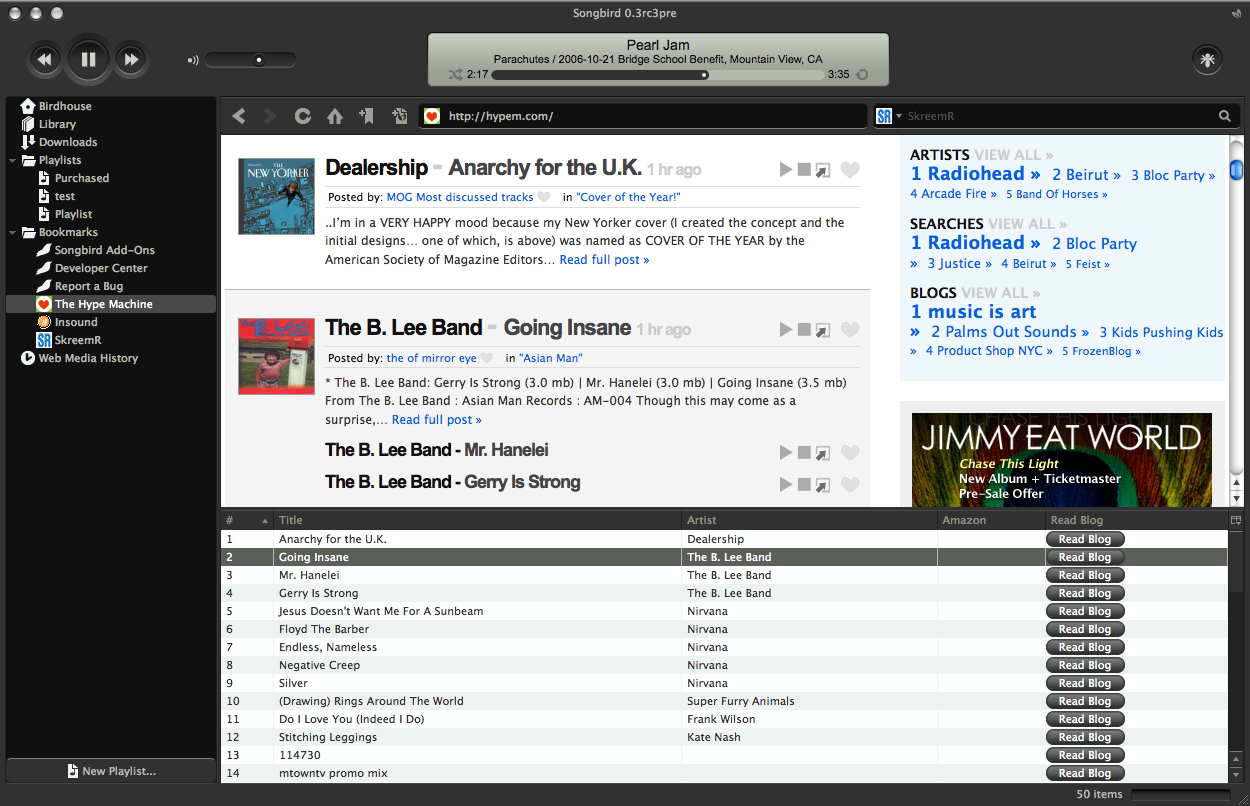Go forward in the browser
This screenshot has width=1250, height=806.
(270, 116)
